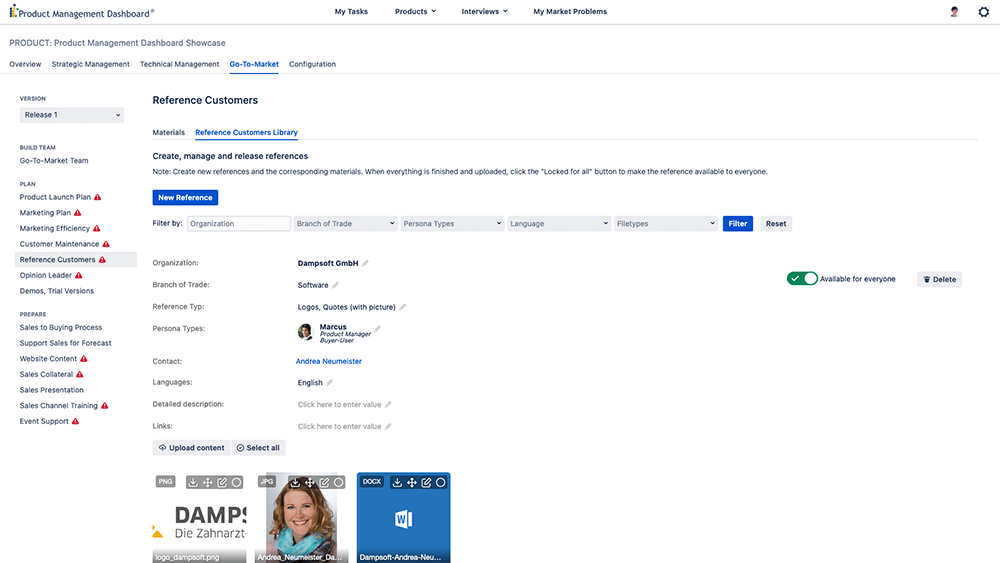Click pencil icon next to Links field
Viewport: 1000px width, 563px height.
[x=388, y=426]
